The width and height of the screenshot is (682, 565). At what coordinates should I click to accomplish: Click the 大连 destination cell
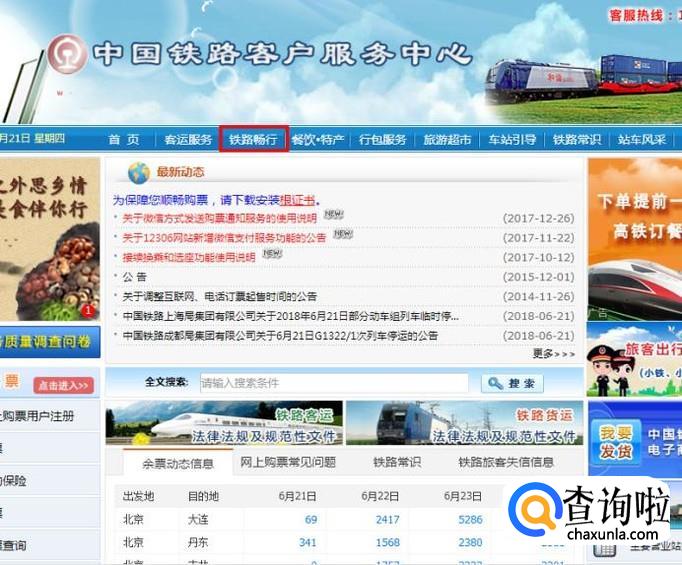(198, 519)
